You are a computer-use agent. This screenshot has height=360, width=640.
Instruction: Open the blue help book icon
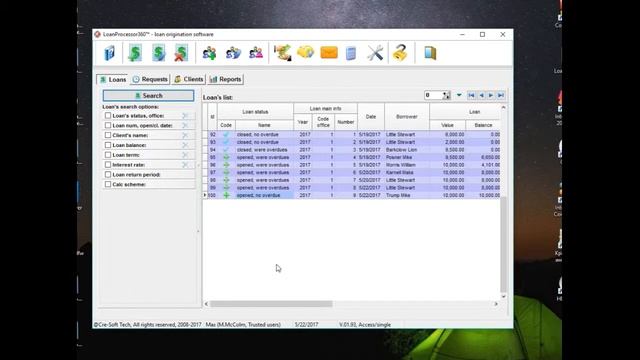point(109,53)
